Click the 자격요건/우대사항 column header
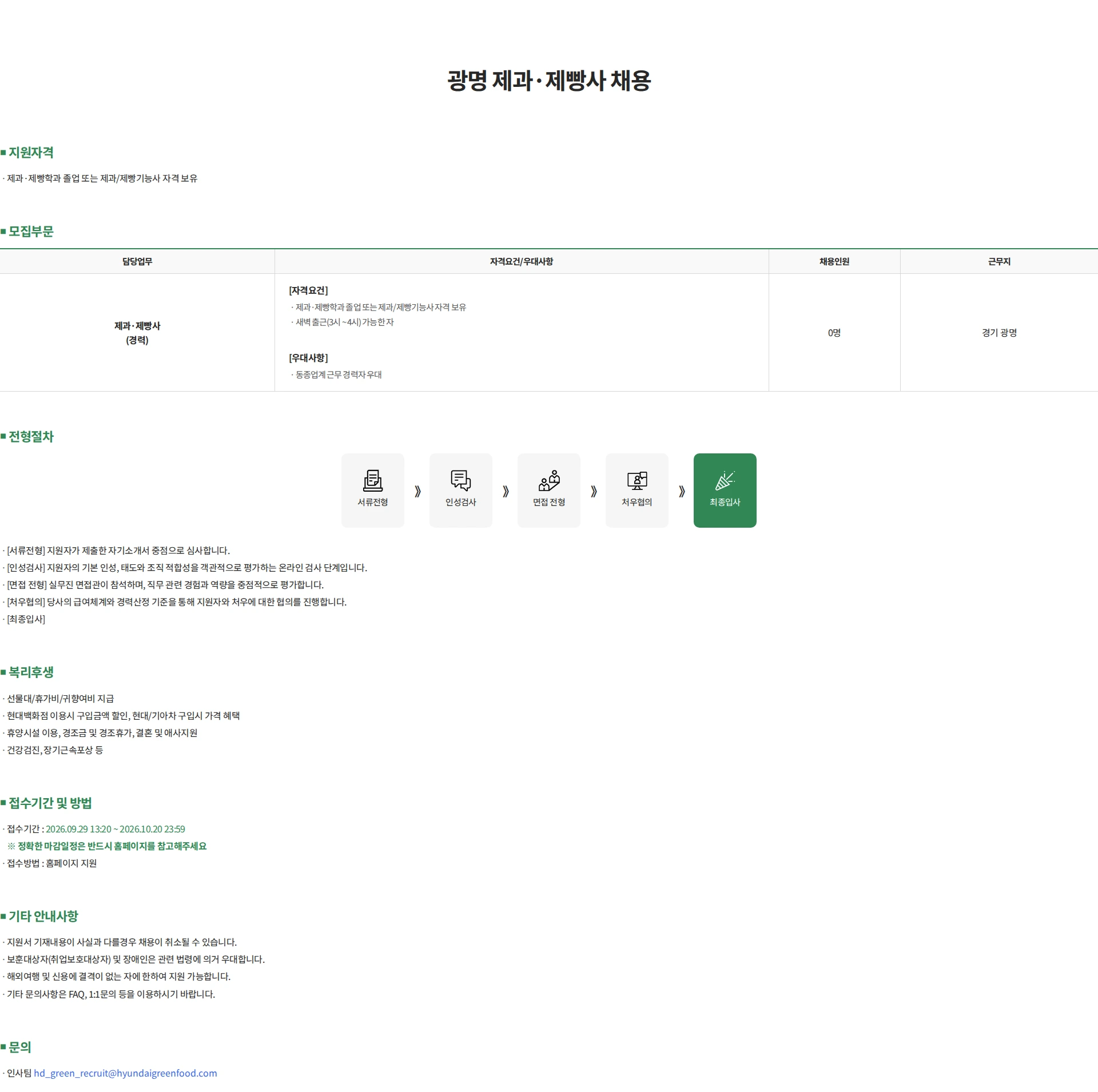Viewport: 1098px width, 1092px height. 522,261
